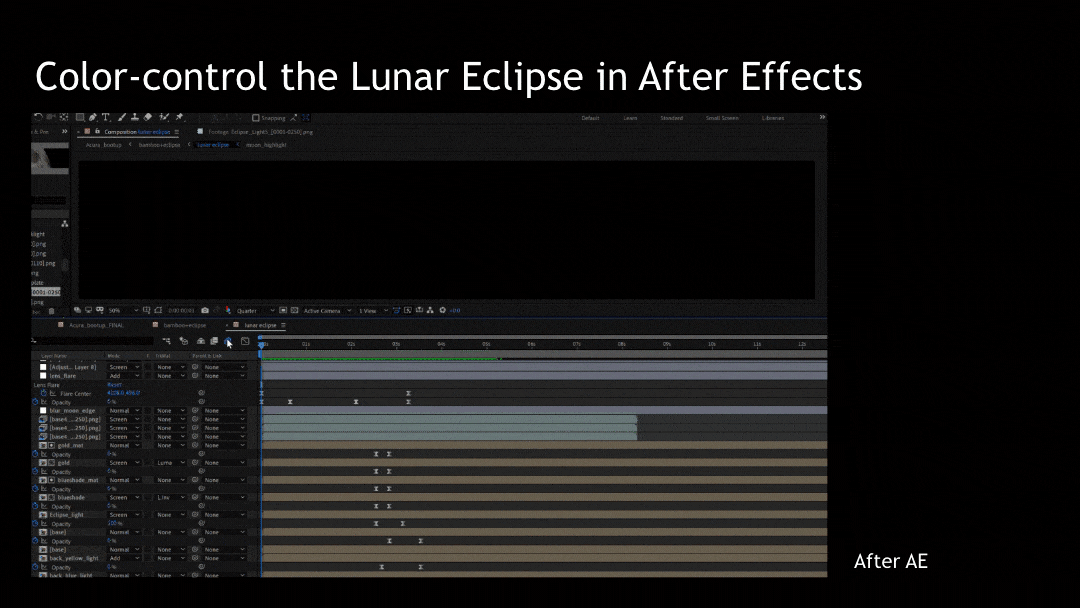This screenshot has height=608, width=1080.
Task: Navigate to bamboo+eclipse in the comp breadcrumb
Action: [159, 145]
